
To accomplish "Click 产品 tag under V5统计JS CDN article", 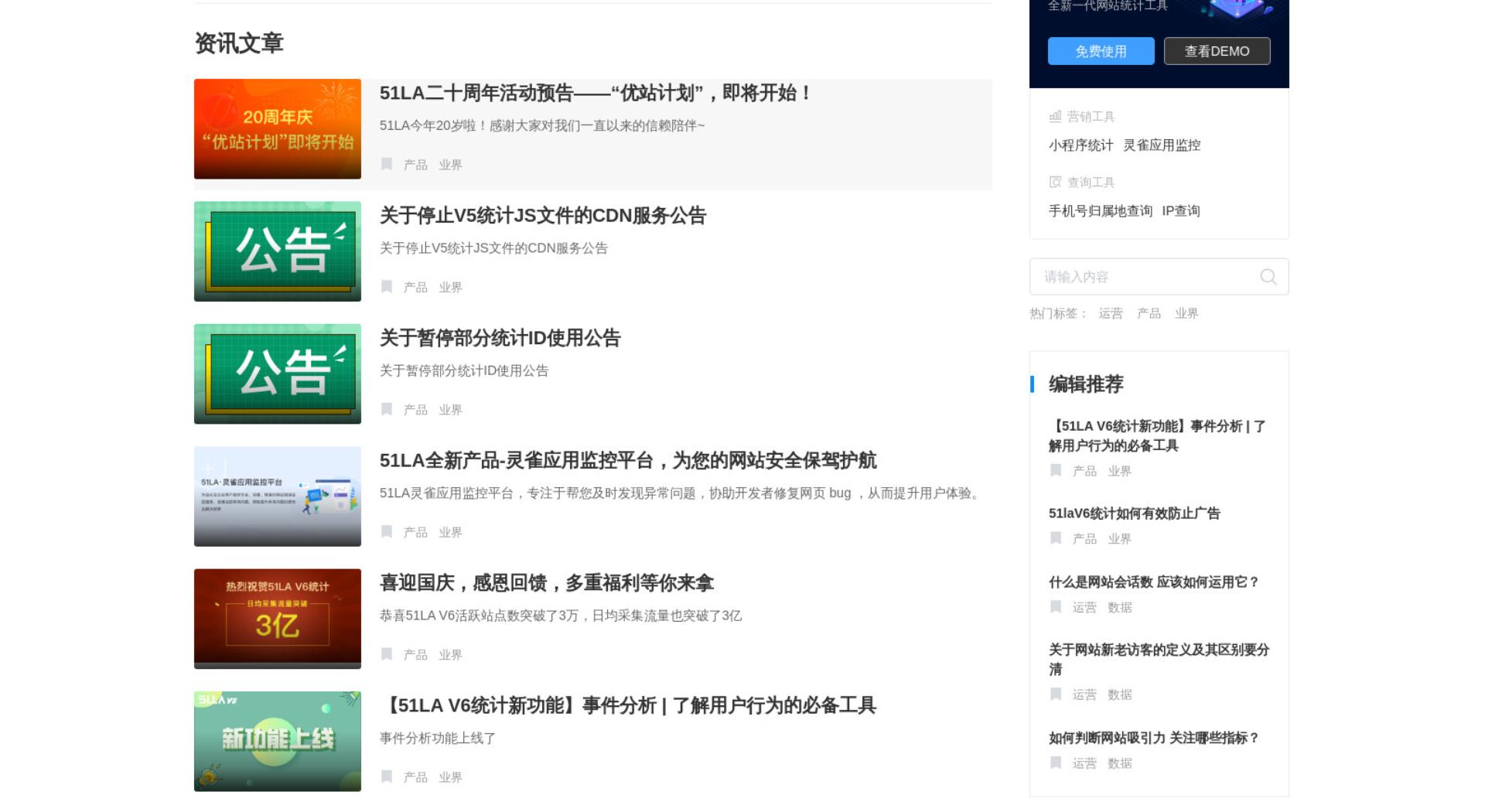I will click(415, 287).
